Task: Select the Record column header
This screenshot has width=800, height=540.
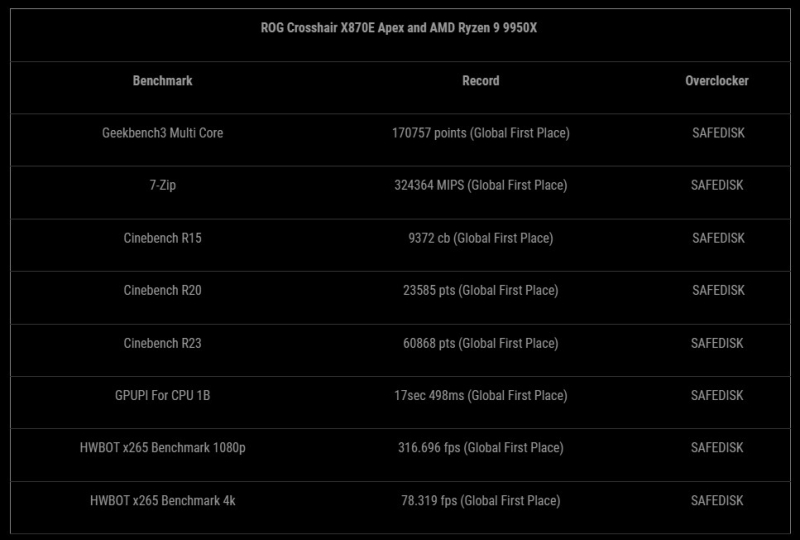Action: pos(481,81)
